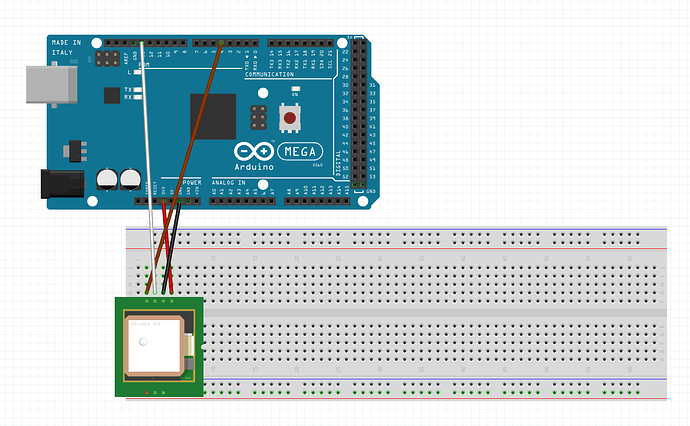Click the L indicator LED

point(138,72)
